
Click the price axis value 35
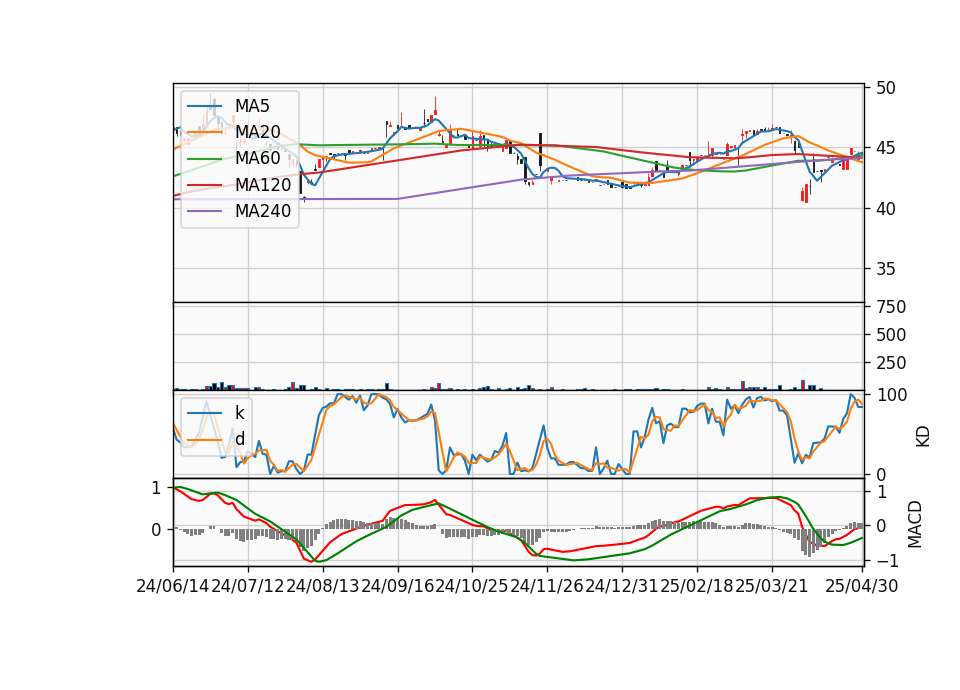point(885,269)
